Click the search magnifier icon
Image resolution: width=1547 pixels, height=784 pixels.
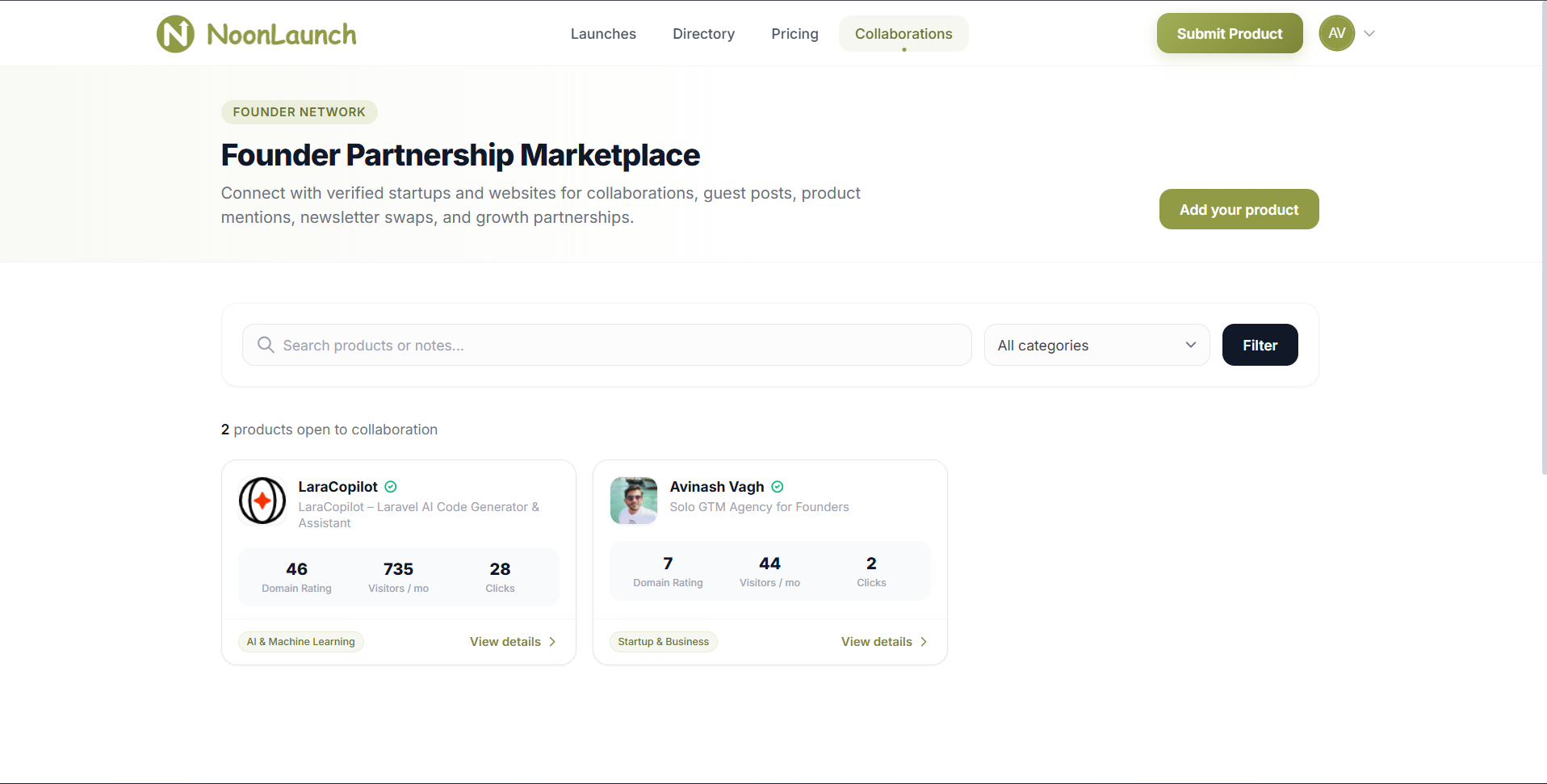click(x=266, y=345)
